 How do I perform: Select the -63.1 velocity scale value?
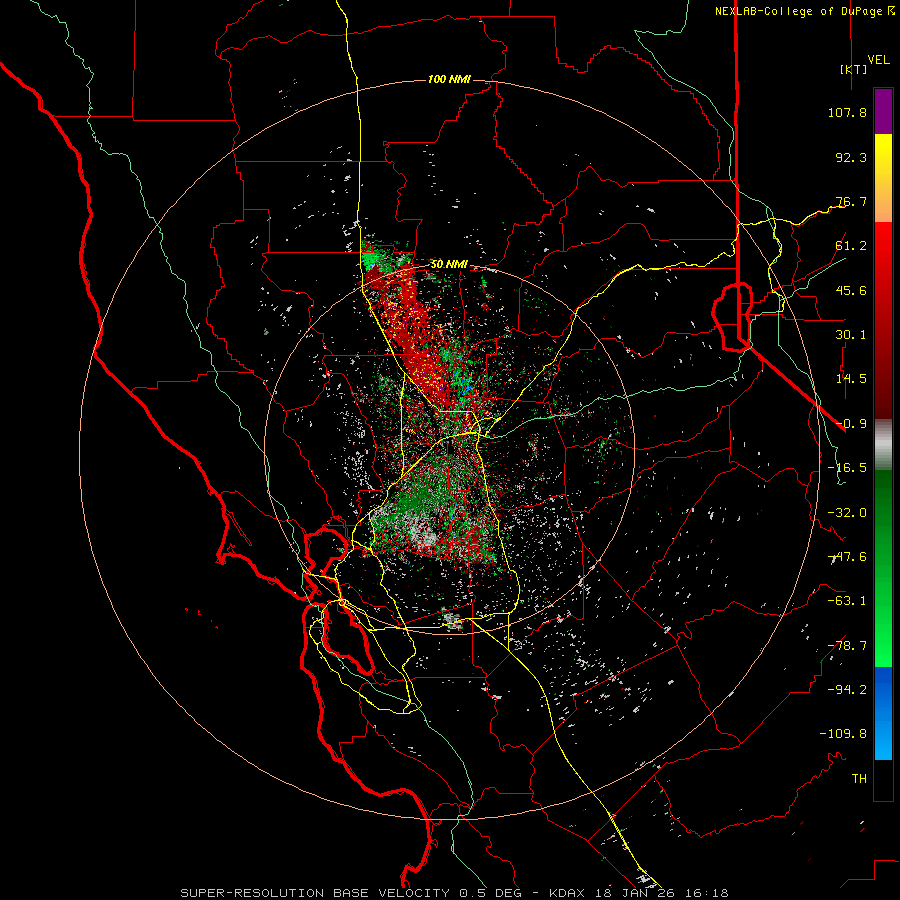pos(847,601)
